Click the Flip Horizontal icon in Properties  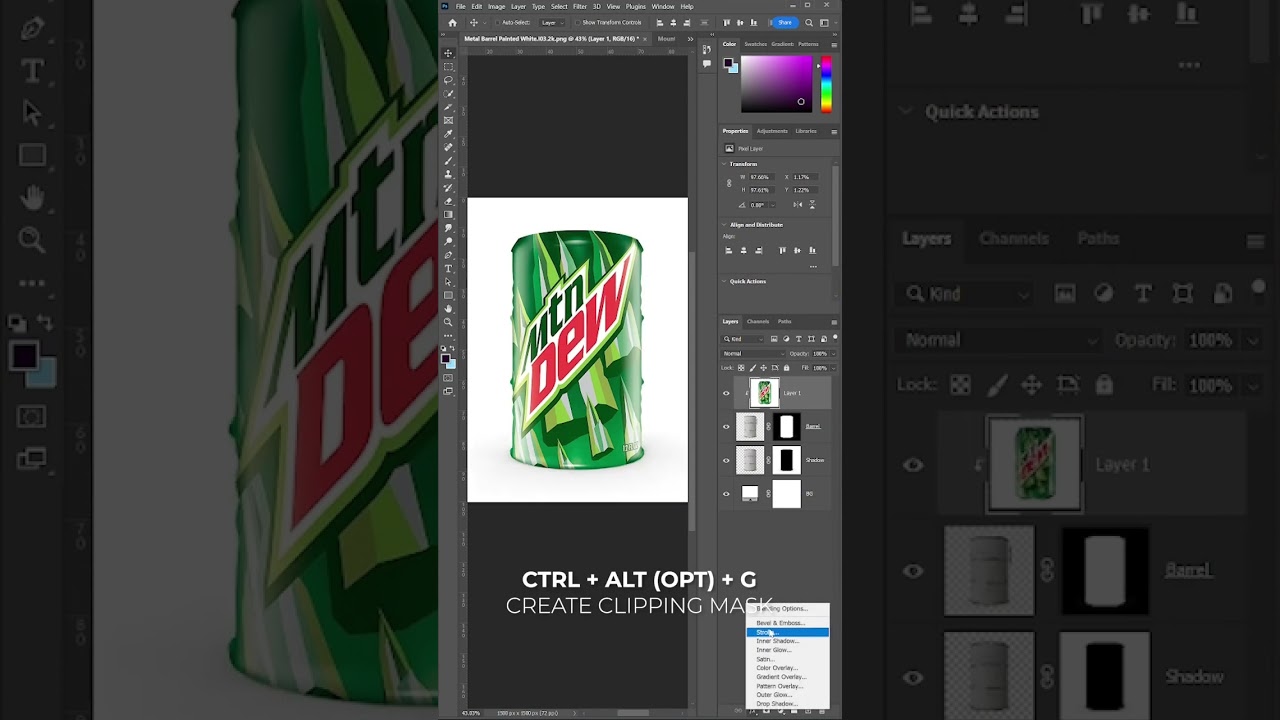(x=799, y=205)
